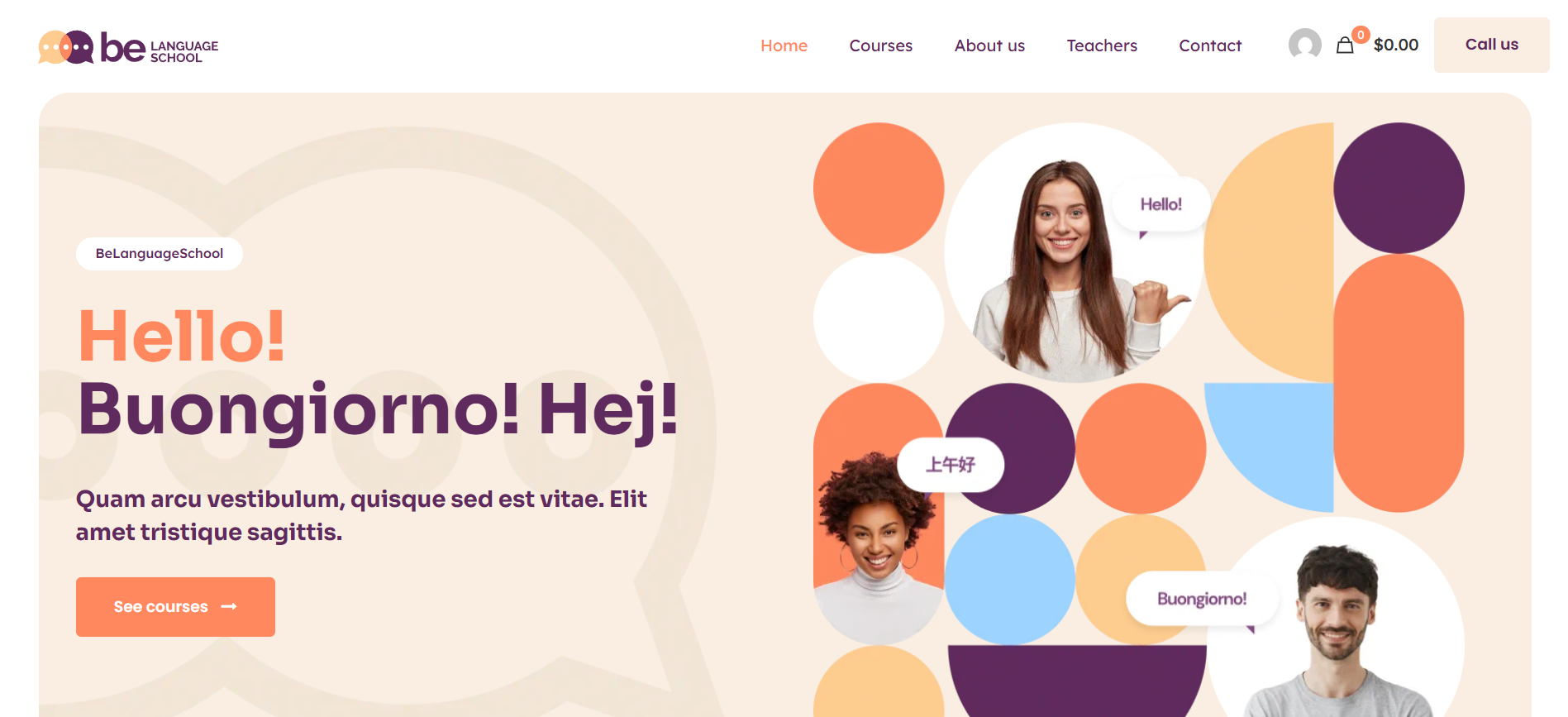Viewport: 1568px width, 717px height.
Task: Click the Call us button
Action: click(x=1491, y=45)
